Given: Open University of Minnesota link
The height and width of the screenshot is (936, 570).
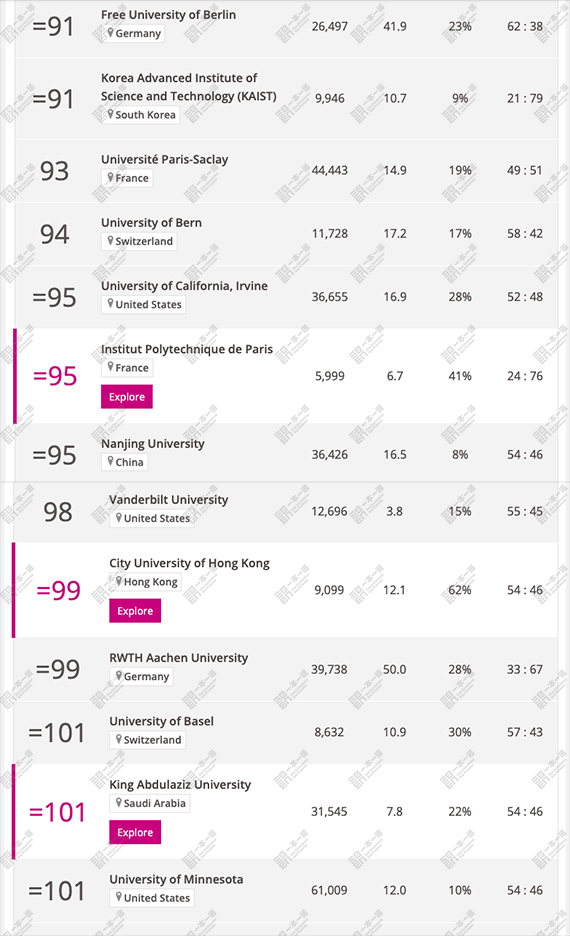Looking at the screenshot, I should click(176, 879).
